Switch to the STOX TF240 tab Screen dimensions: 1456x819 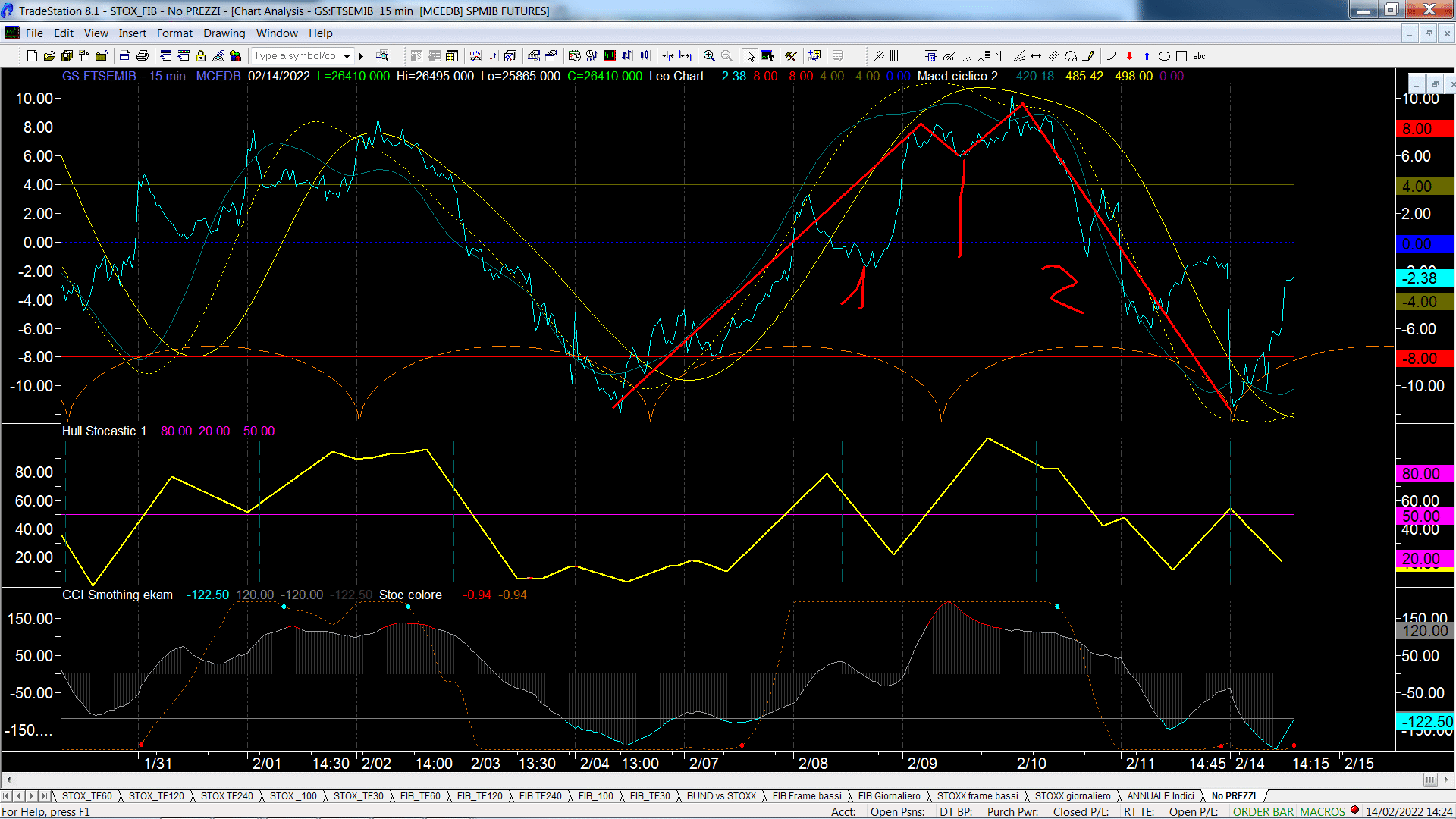pyautogui.click(x=227, y=795)
